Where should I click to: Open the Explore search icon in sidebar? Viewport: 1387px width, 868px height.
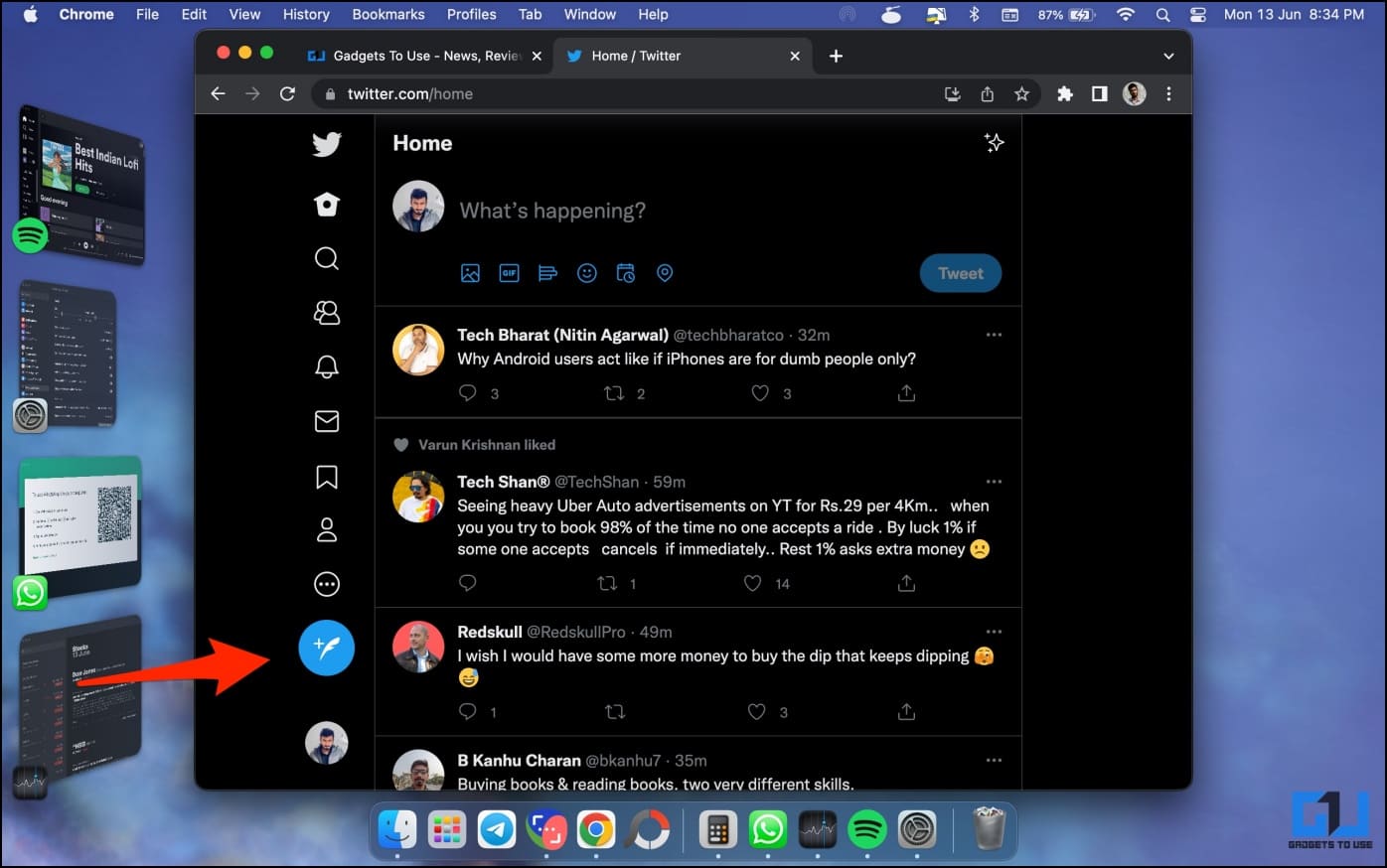click(327, 258)
